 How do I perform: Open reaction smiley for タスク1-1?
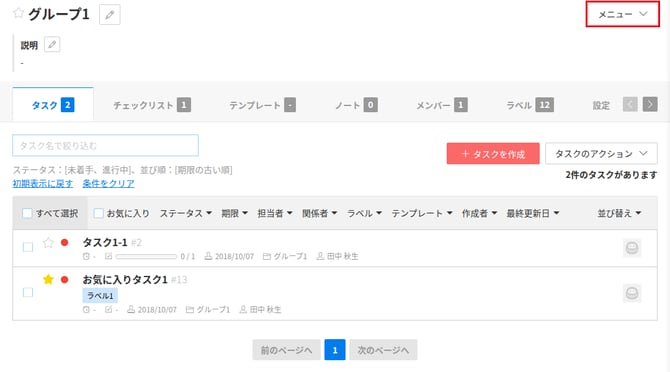[632, 248]
